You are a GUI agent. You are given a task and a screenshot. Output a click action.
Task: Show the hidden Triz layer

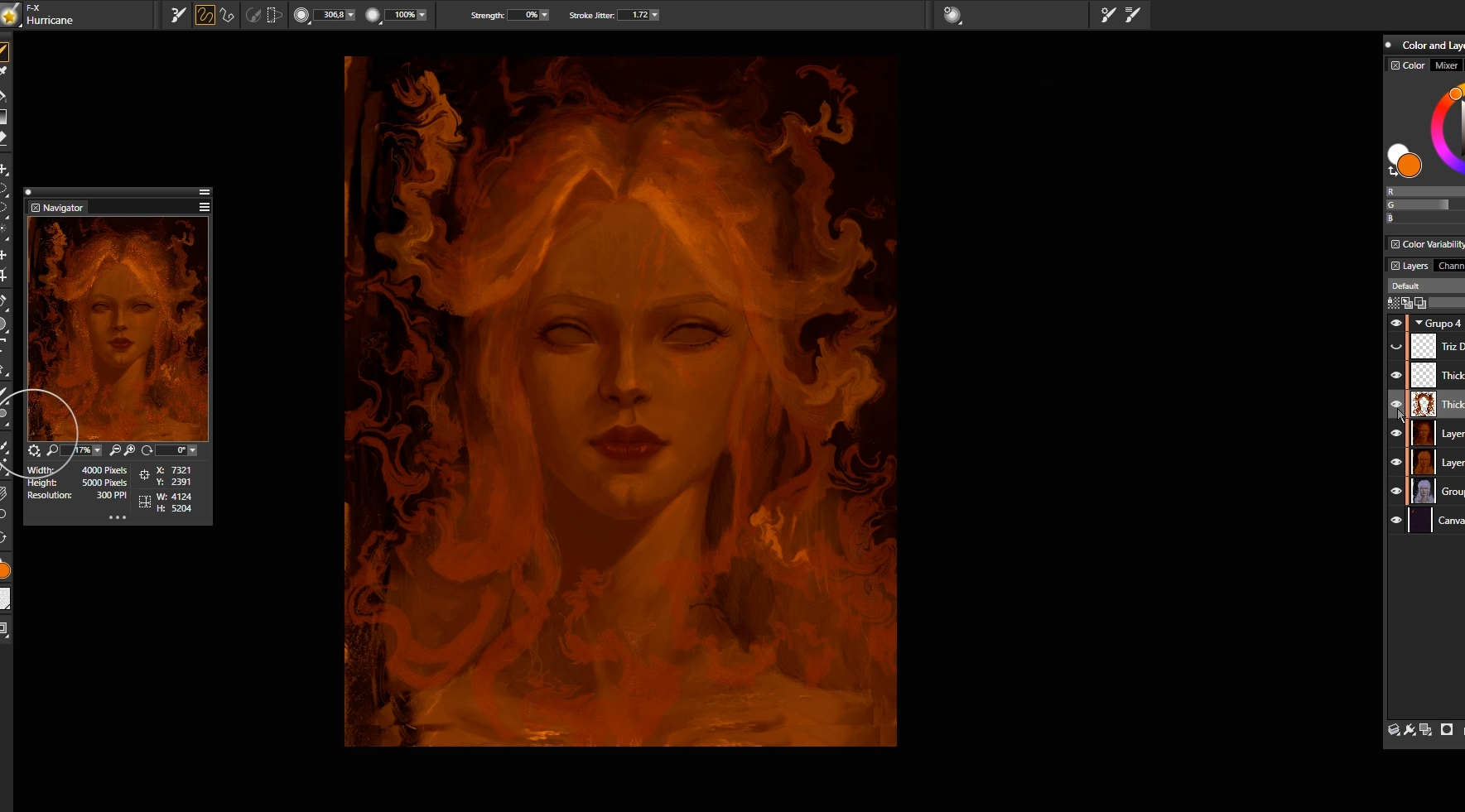point(1396,347)
